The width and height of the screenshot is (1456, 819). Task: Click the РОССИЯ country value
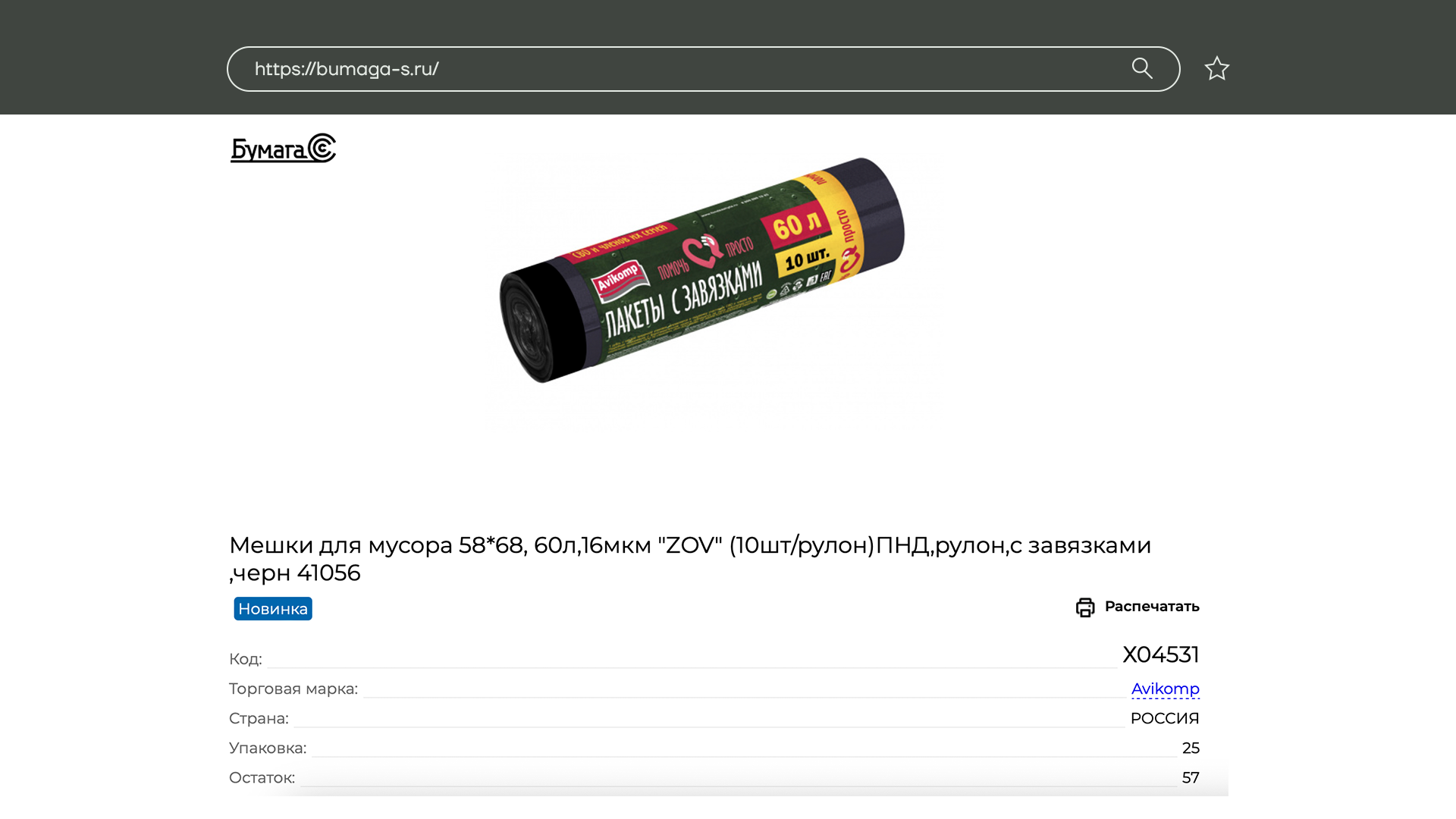tap(1165, 718)
